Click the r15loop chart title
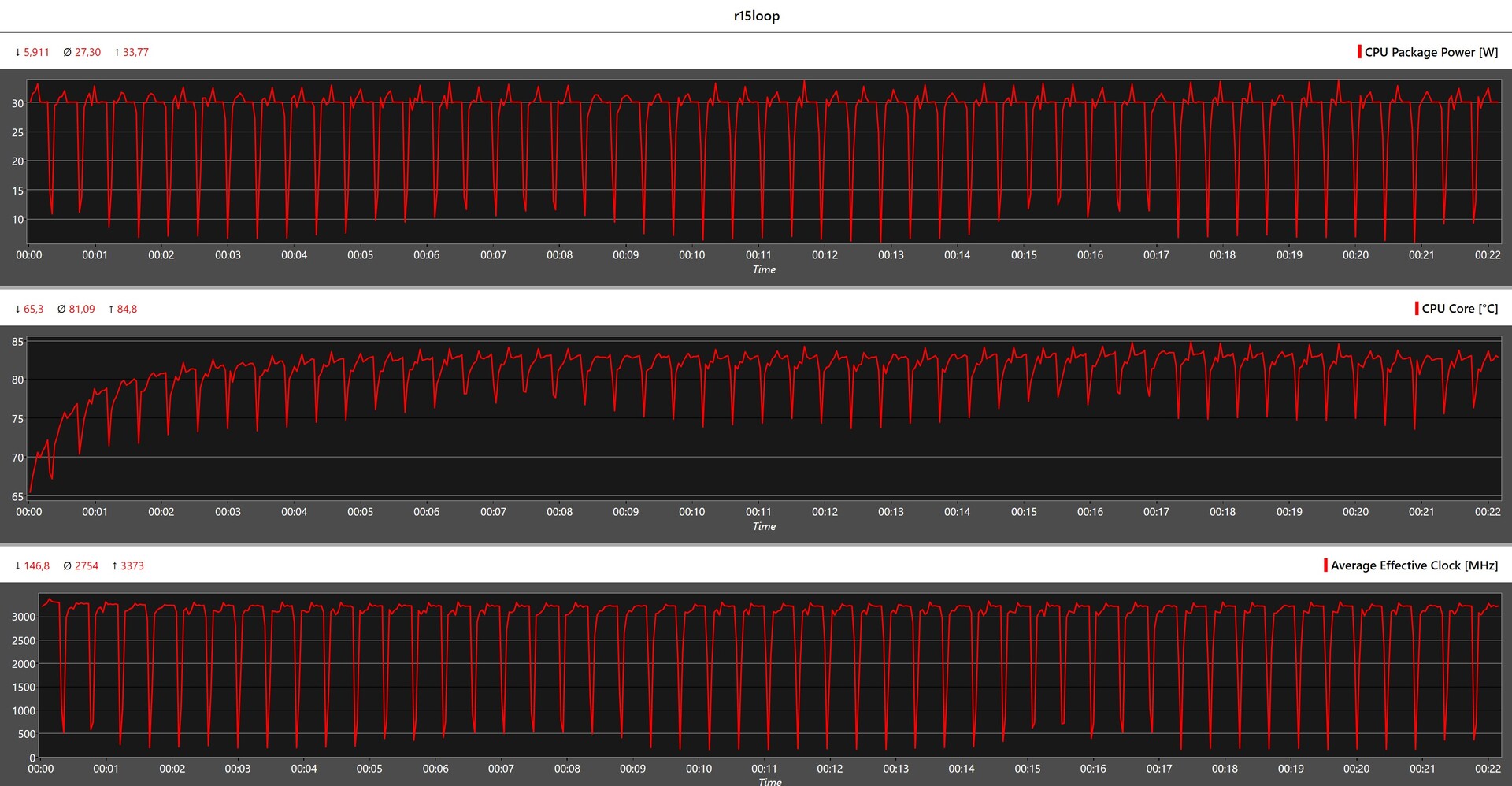 pos(756,16)
